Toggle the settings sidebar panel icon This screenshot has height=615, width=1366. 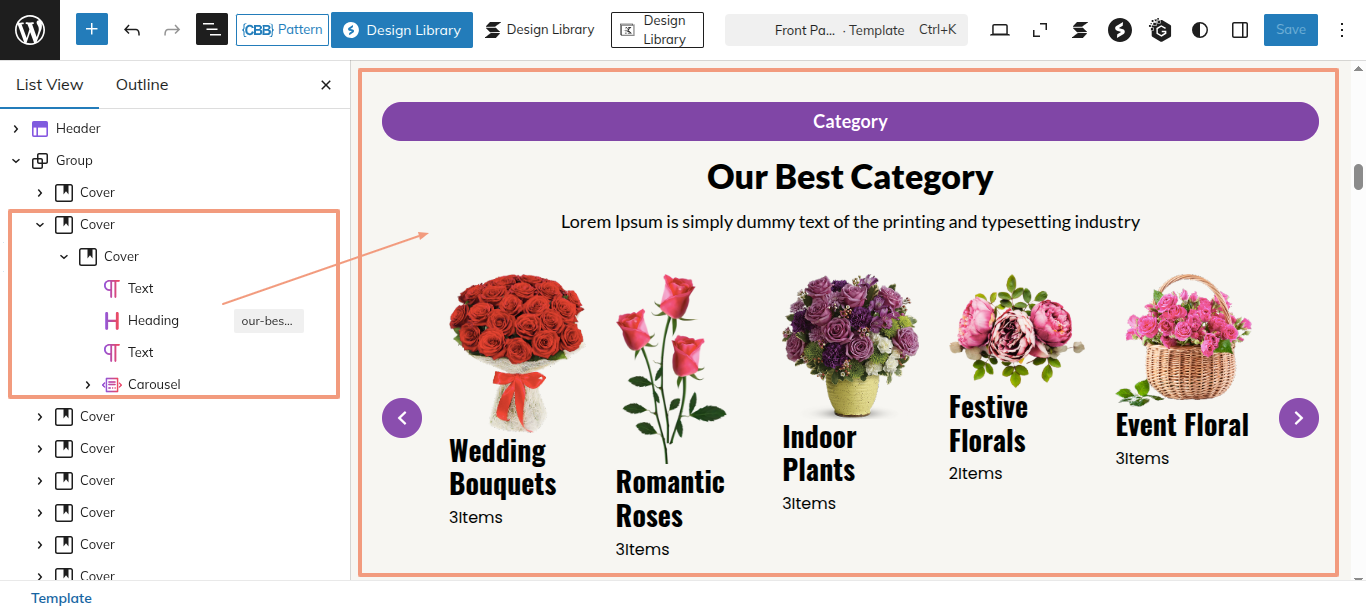pyautogui.click(x=1240, y=30)
